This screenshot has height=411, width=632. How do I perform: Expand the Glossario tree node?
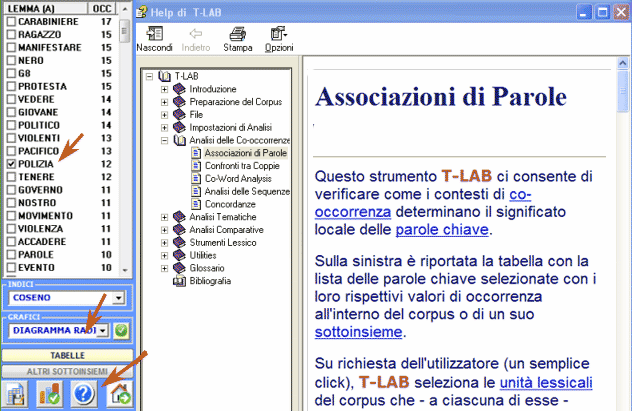164,268
